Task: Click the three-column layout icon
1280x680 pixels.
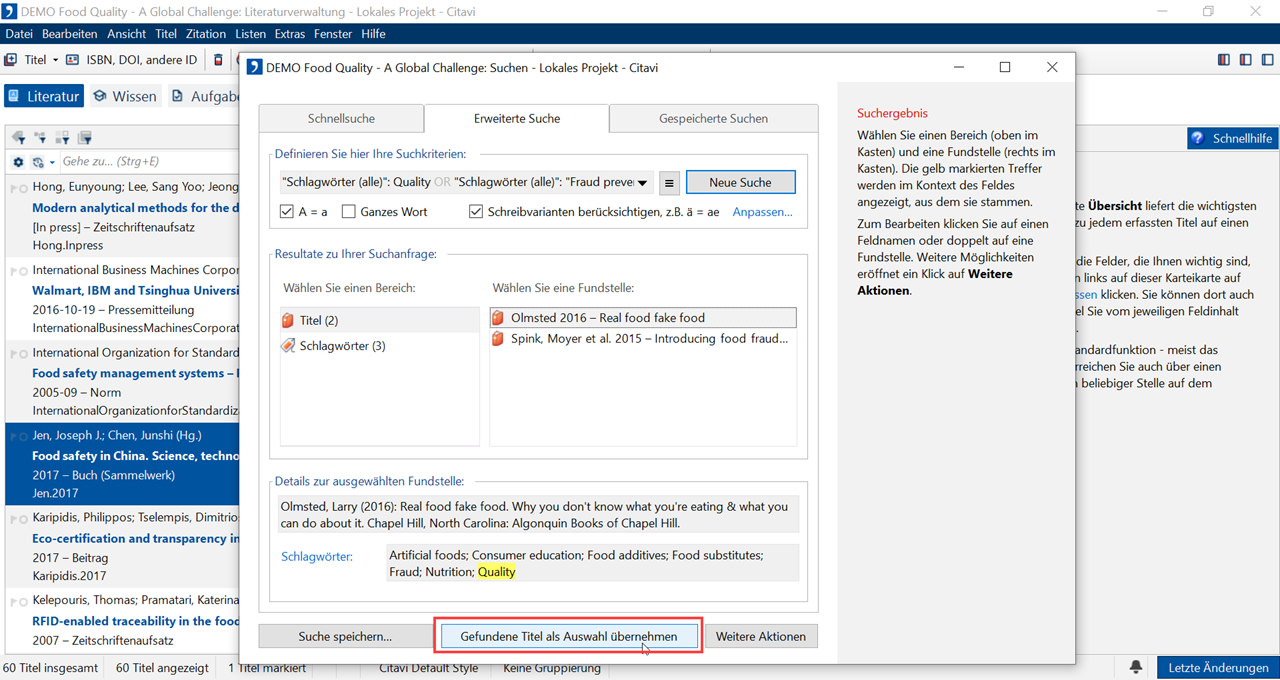Action: tap(1224, 60)
